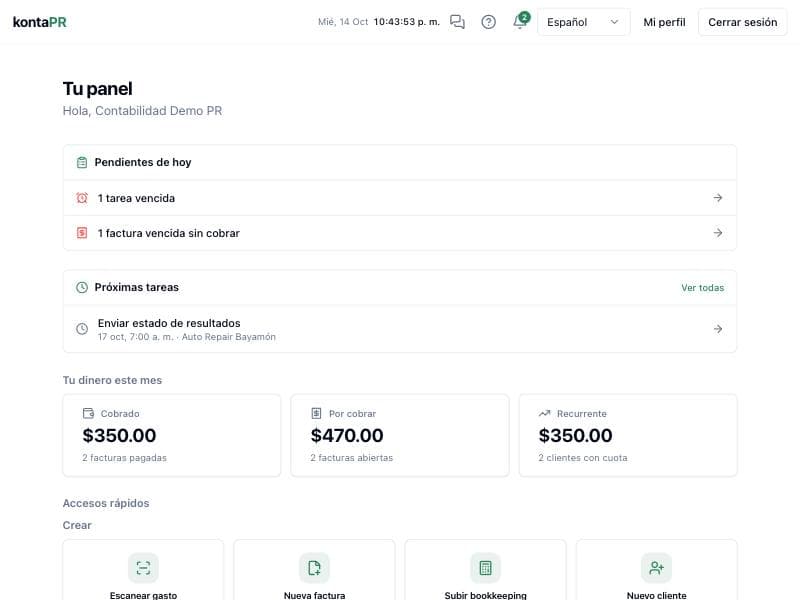Open the help question mark icon

coord(488,22)
